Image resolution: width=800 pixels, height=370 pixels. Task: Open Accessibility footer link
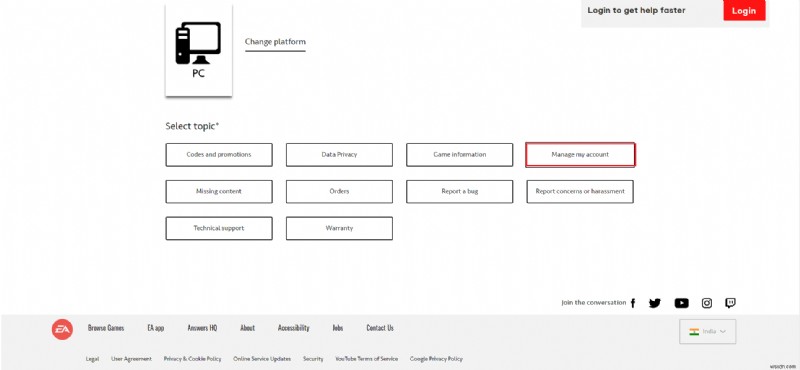(x=293, y=328)
